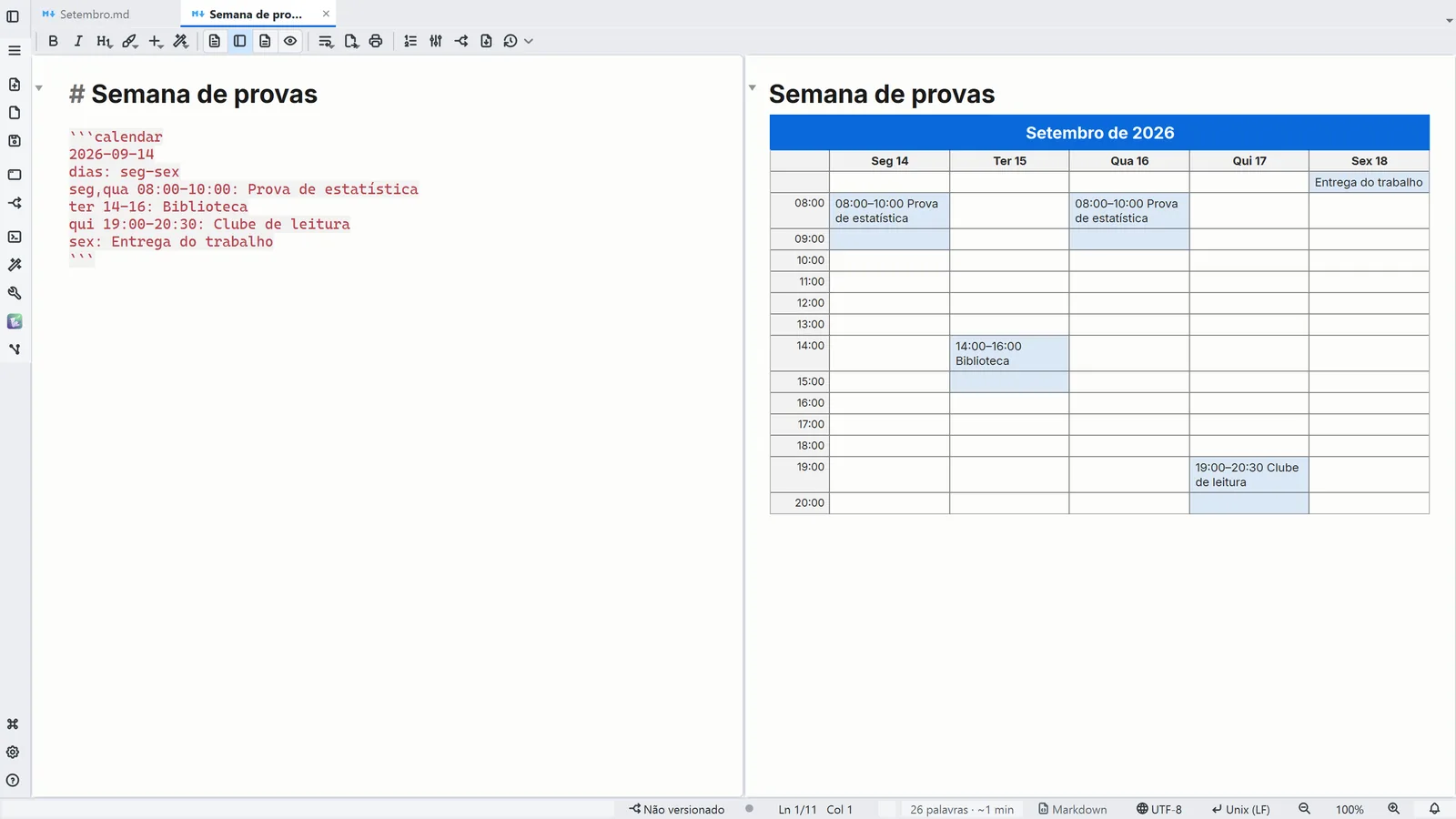Open the hamburger menu
1456x819 pixels.
click(x=14, y=50)
